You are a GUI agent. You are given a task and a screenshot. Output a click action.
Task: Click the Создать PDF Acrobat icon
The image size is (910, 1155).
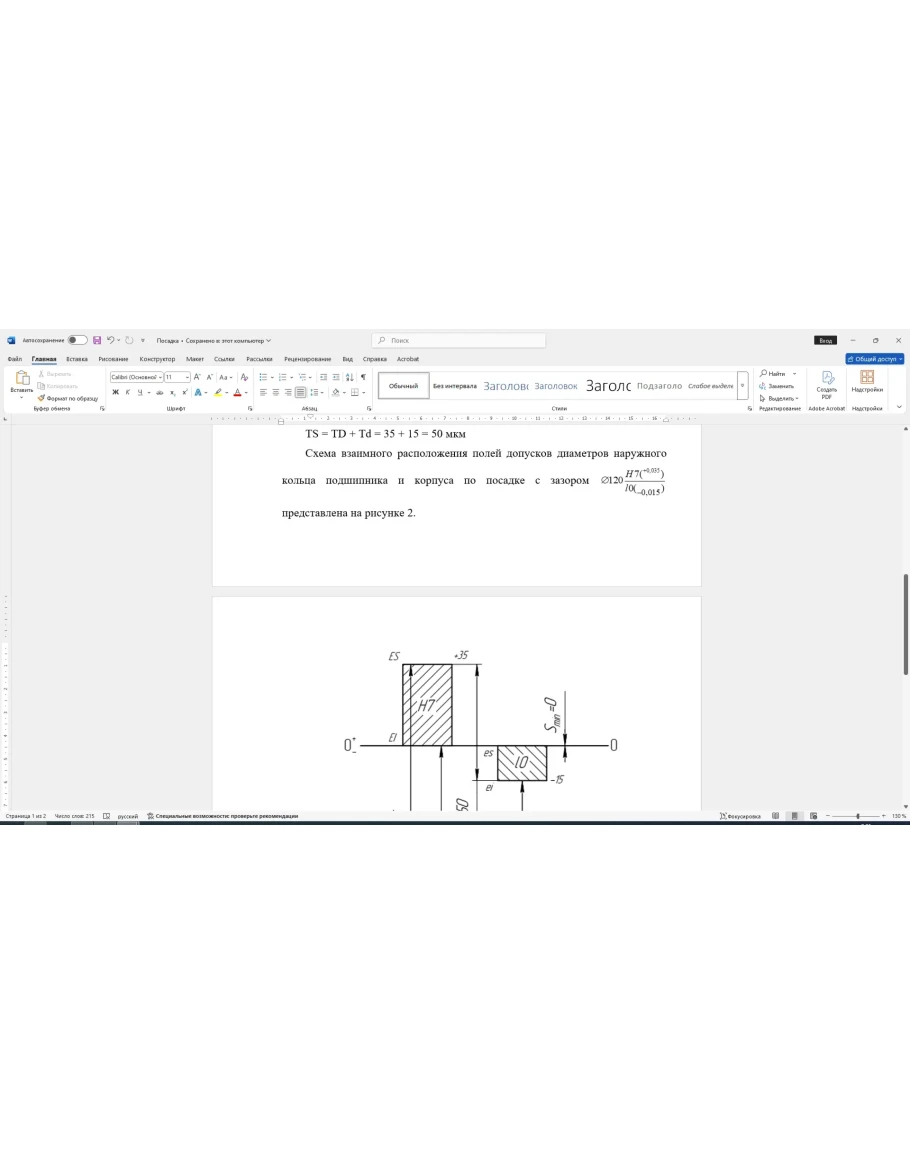(x=827, y=384)
